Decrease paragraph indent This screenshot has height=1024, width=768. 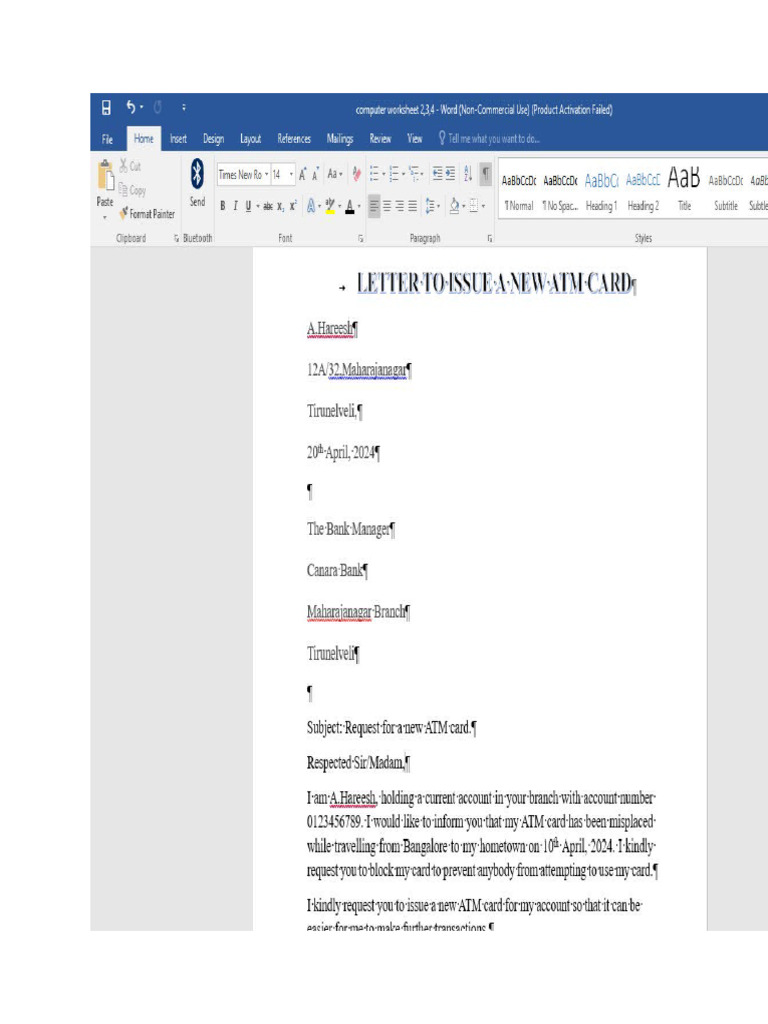tap(438, 174)
